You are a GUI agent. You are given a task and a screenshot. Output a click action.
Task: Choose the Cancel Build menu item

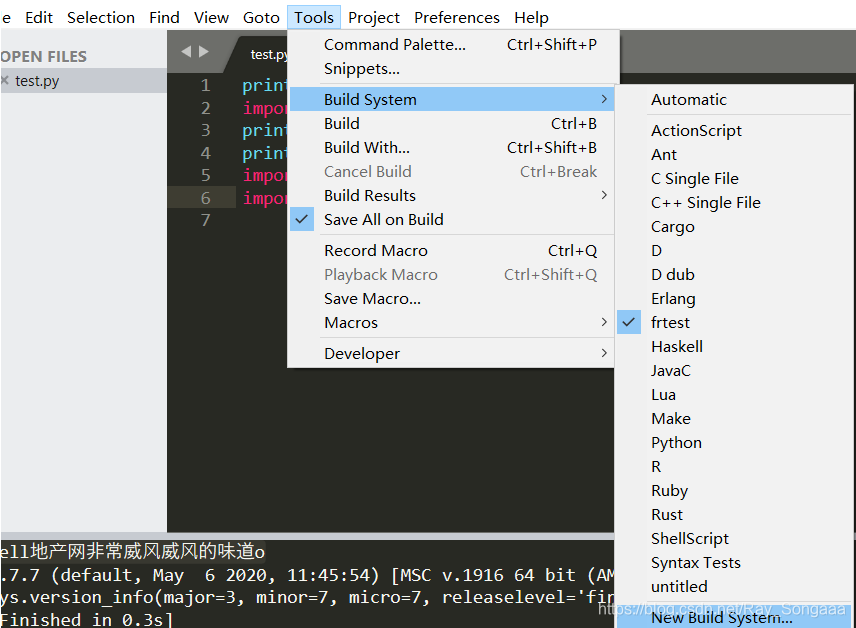[x=451, y=171]
